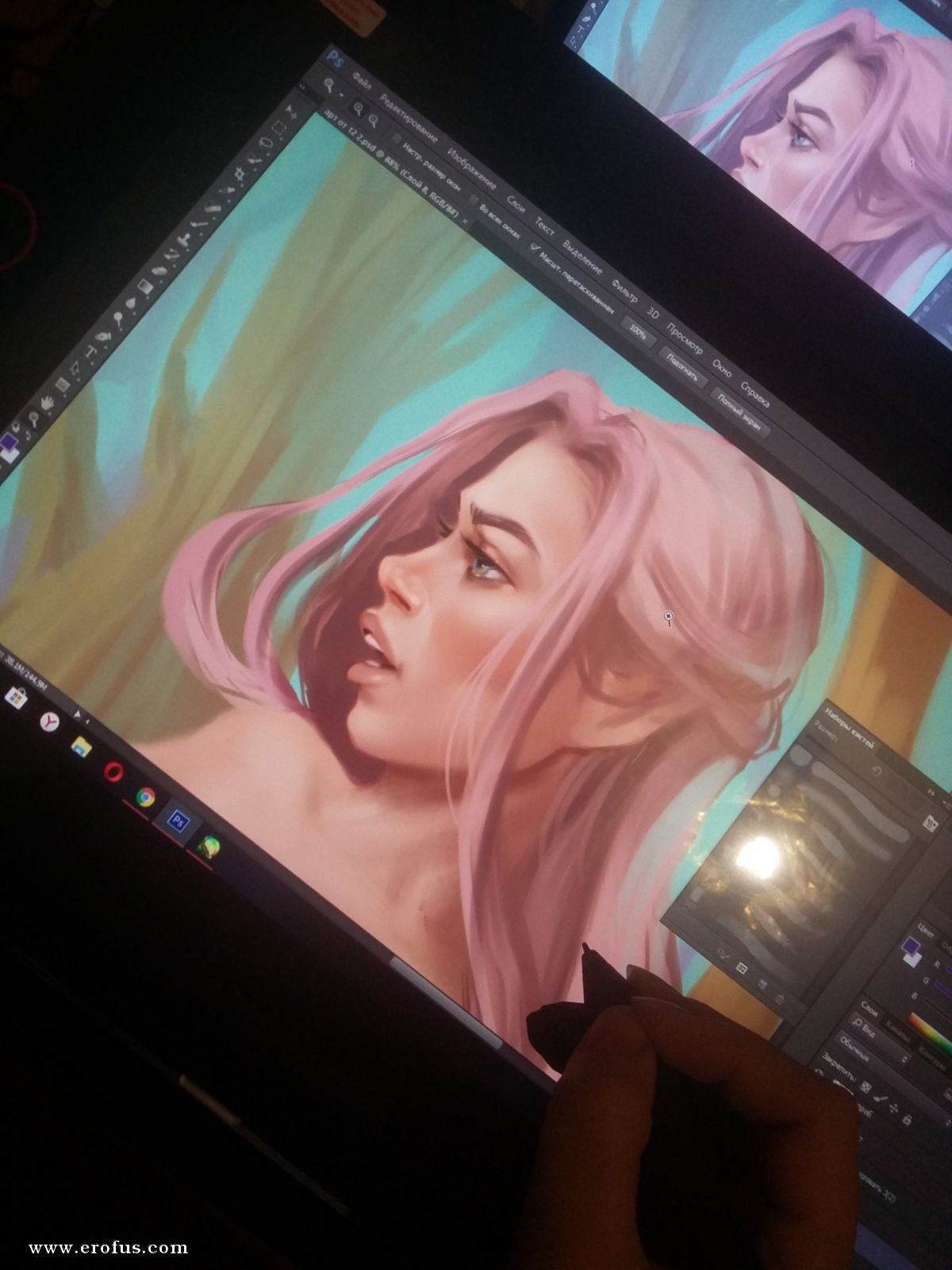The image size is (952, 1270).
Task: Select the Move tool in the toolbar
Action: (x=290, y=110)
